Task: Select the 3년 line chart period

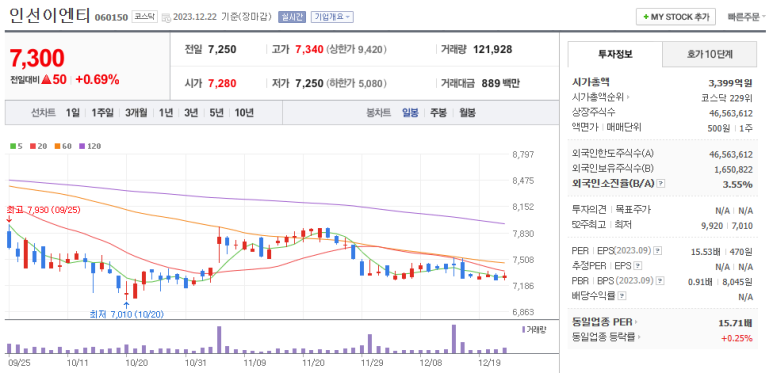Action: [191, 113]
